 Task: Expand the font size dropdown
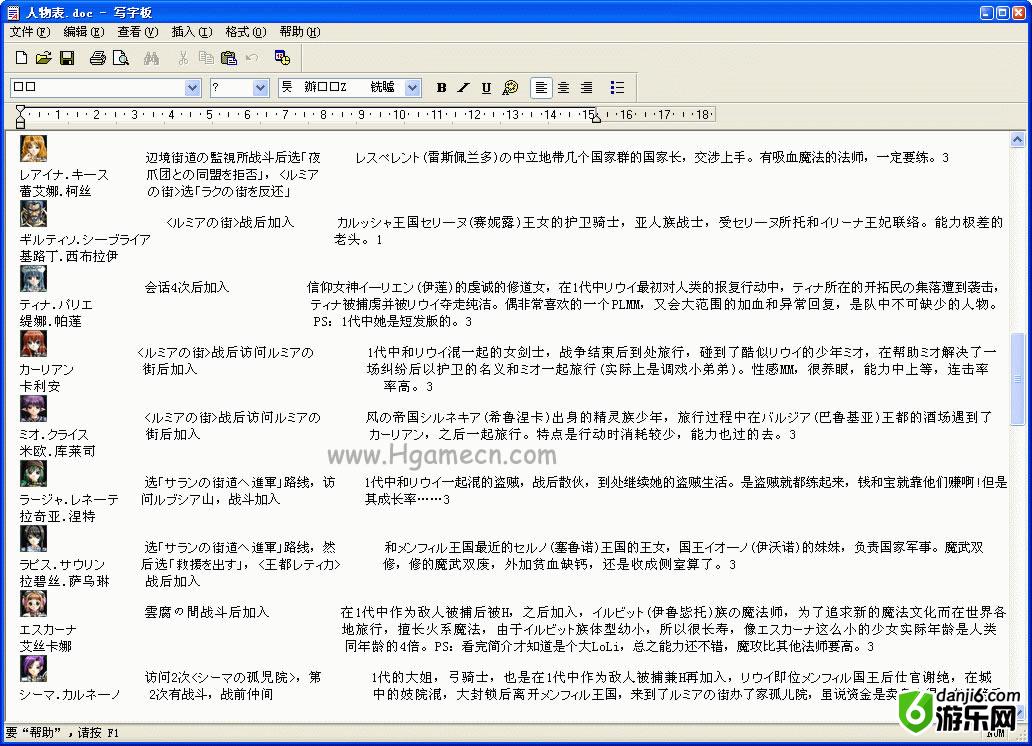click(260, 88)
